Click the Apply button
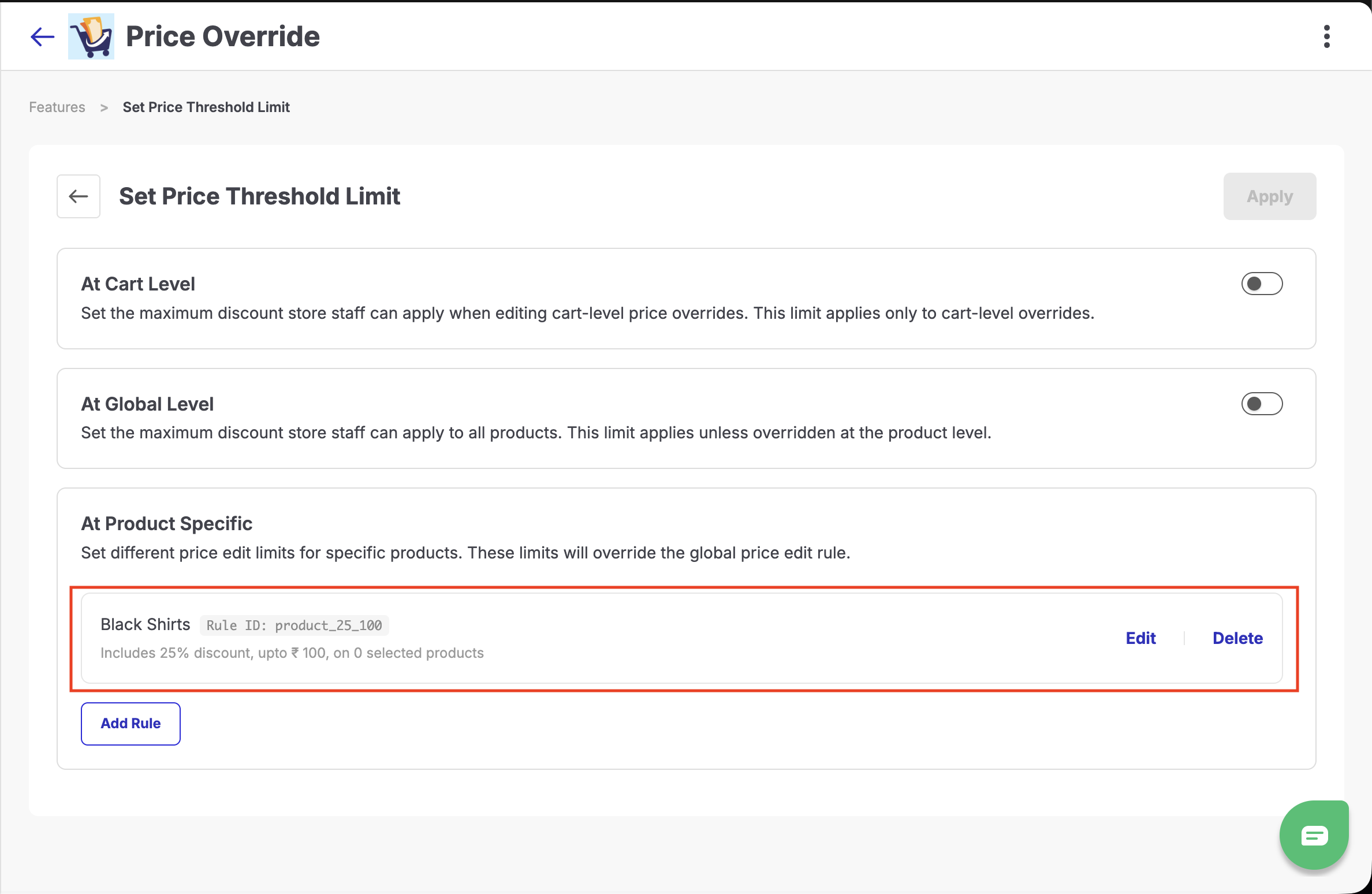 (1270, 196)
